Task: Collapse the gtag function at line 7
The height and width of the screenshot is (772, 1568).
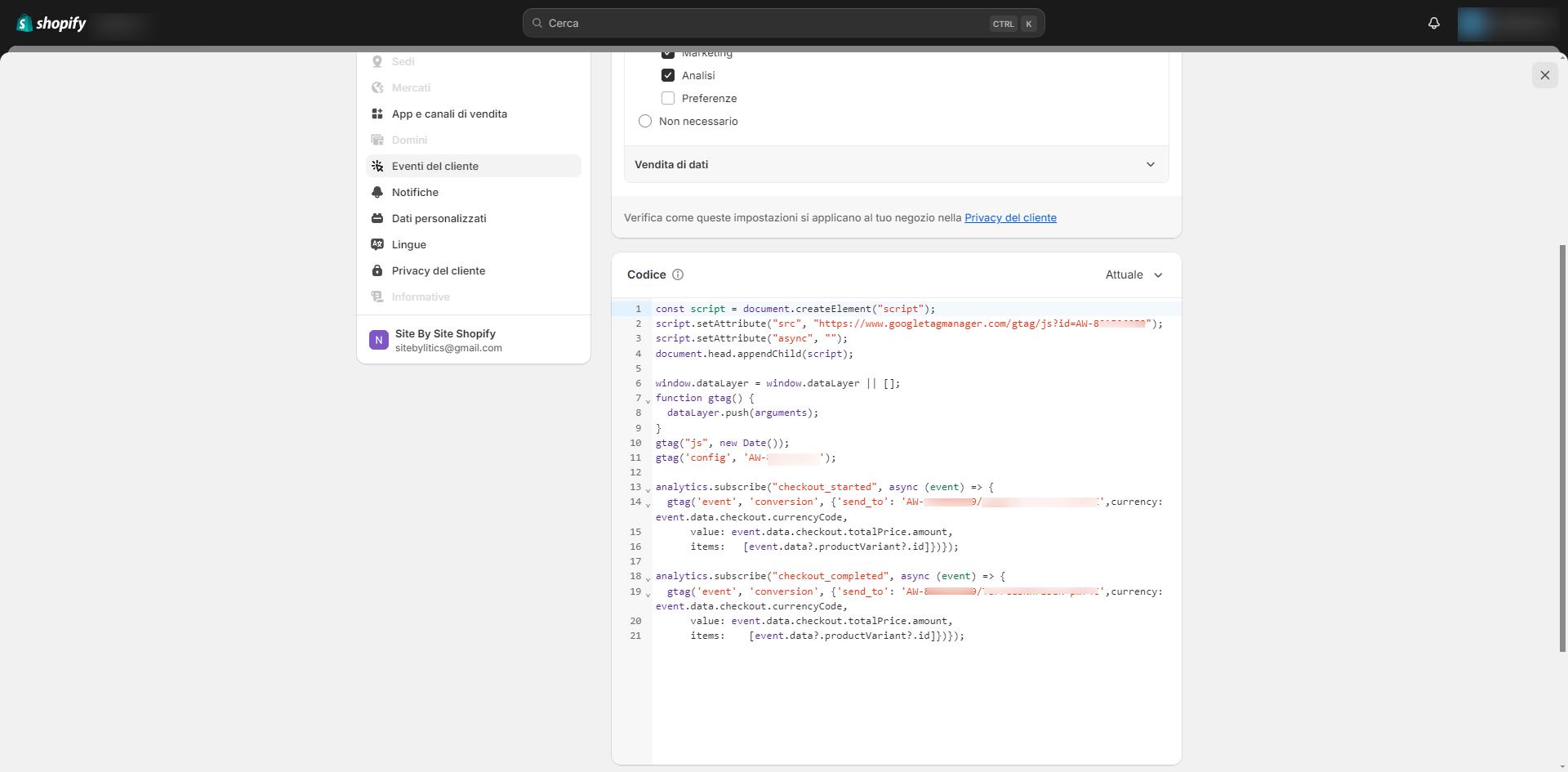Action: (648, 400)
